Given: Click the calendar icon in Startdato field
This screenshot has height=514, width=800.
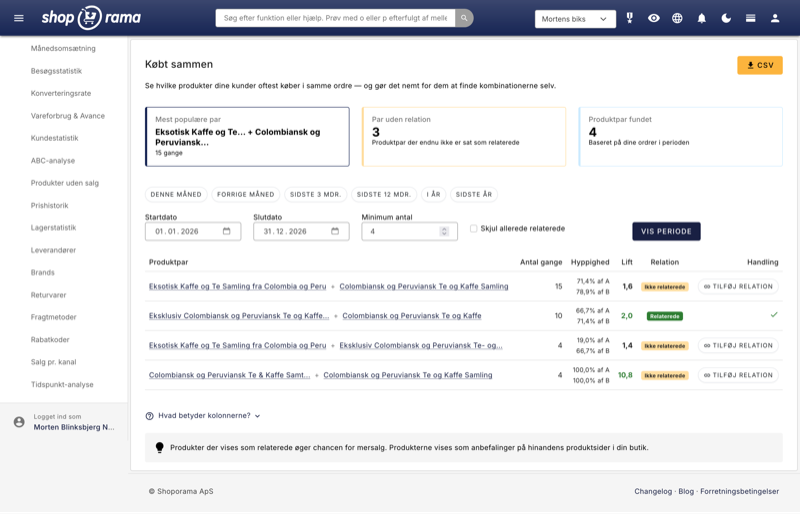Looking at the screenshot, I should pyautogui.click(x=227, y=231).
